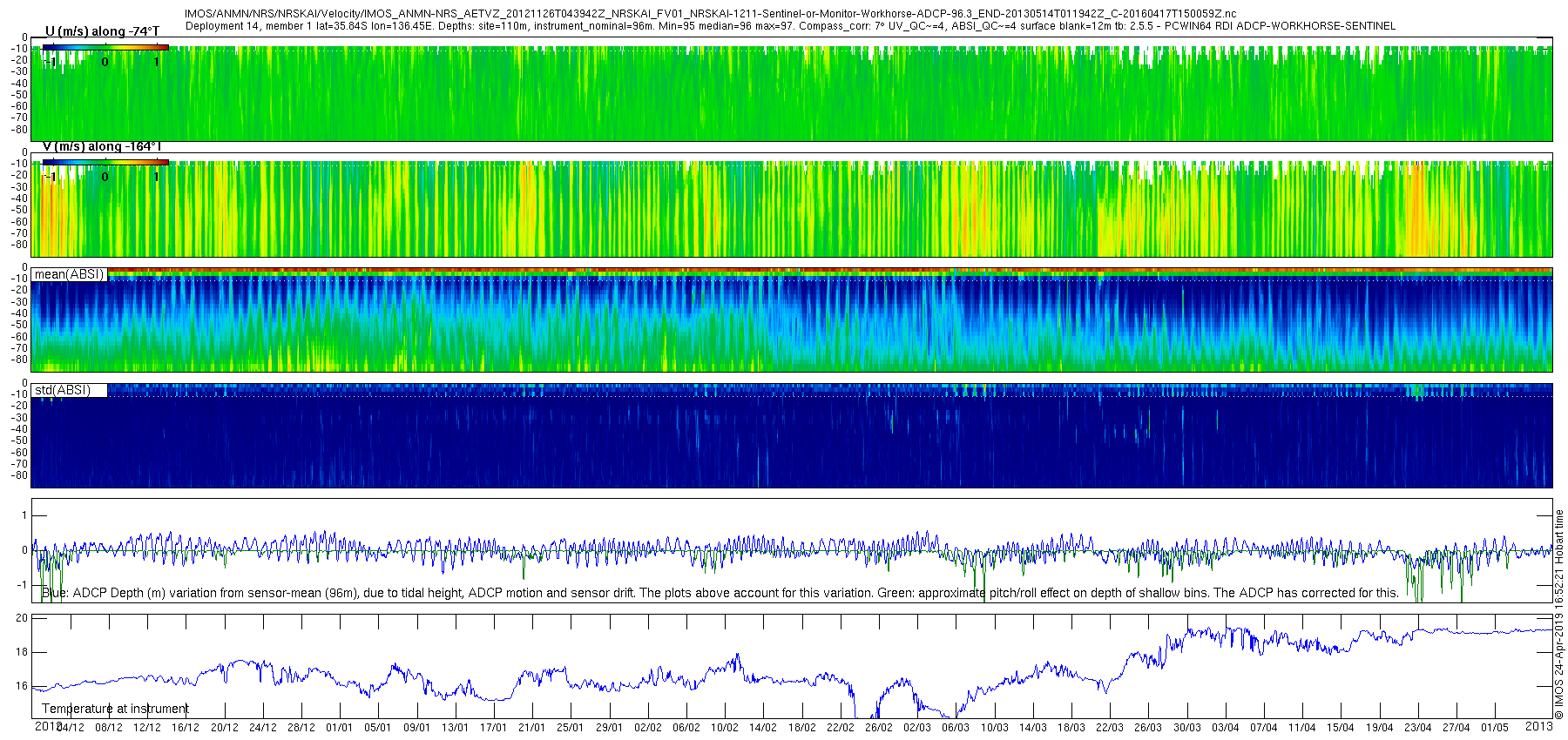Click the 'mean(ABSI)' panel label

pos(70,274)
